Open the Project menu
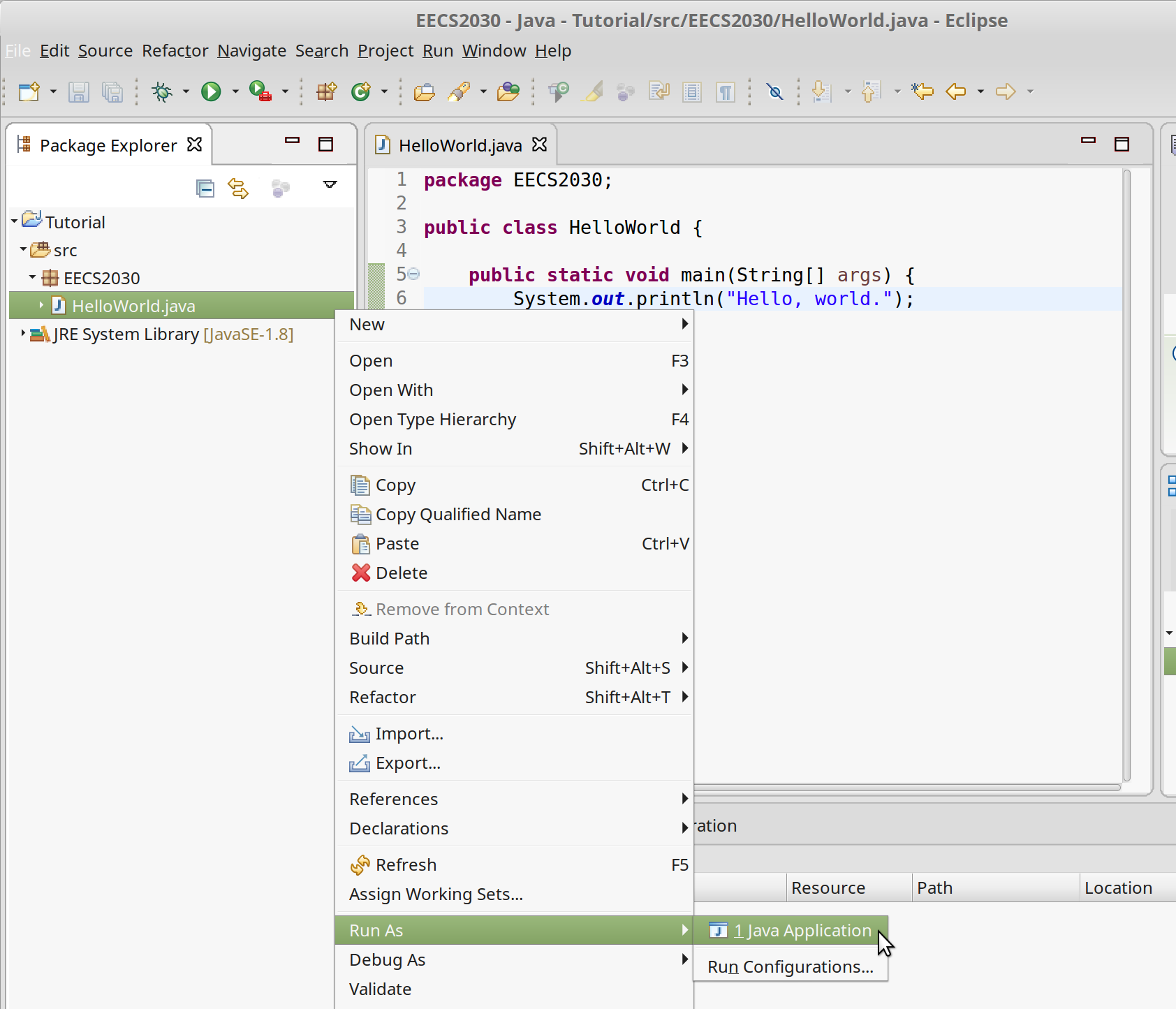This screenshot has width=1176, height=1009. pos(385,51)
